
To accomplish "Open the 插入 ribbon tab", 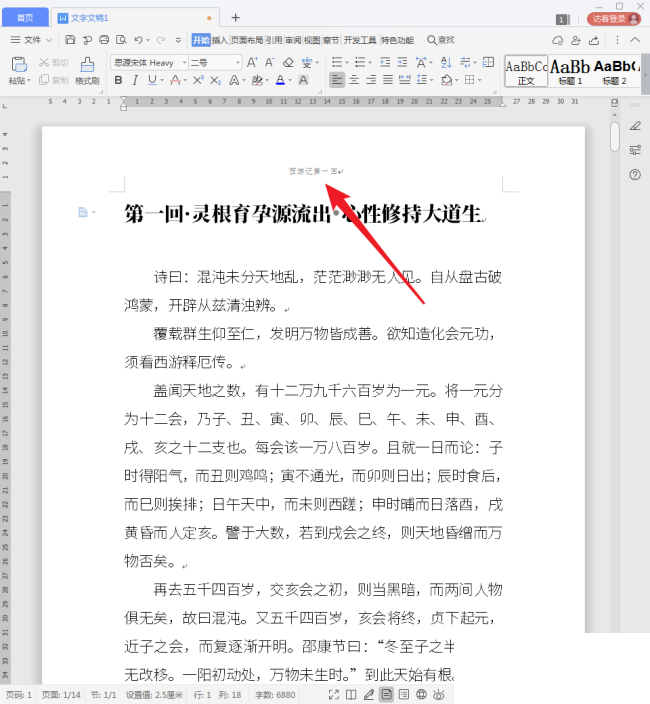I will 220,40.
